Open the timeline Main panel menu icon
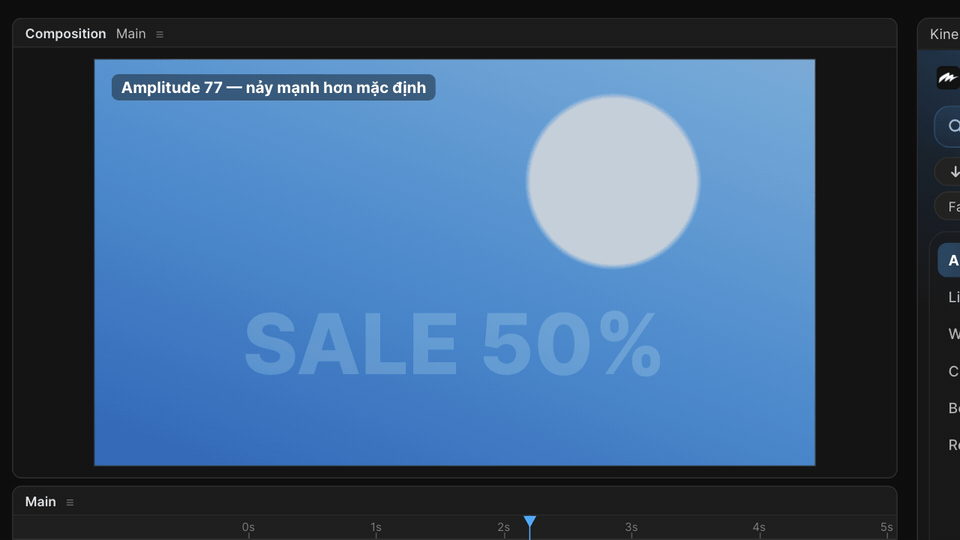Image resolution: width=960 pixels, height=540 pixels. coord(70,502)
